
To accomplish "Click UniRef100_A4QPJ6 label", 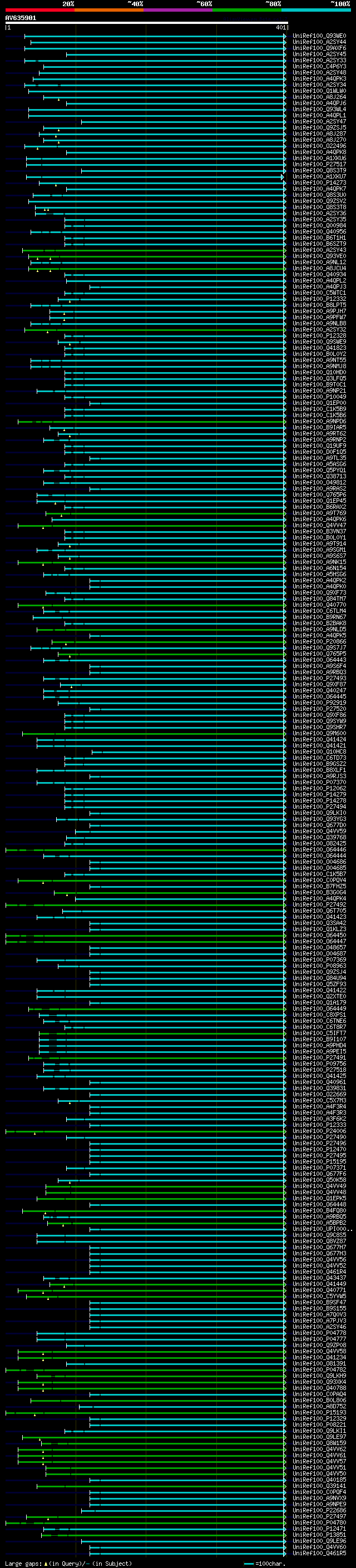I will point(319,103).
